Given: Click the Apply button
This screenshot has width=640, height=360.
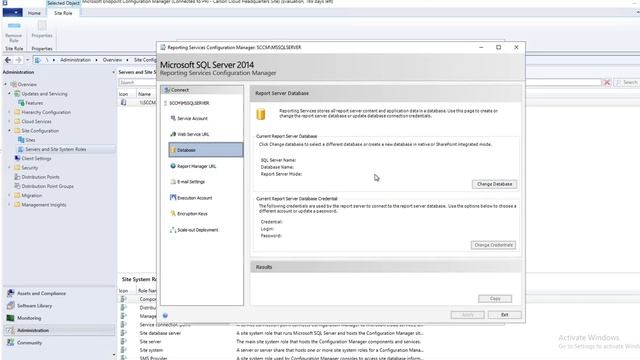Looking at the screenshot, I should (467, 315).
